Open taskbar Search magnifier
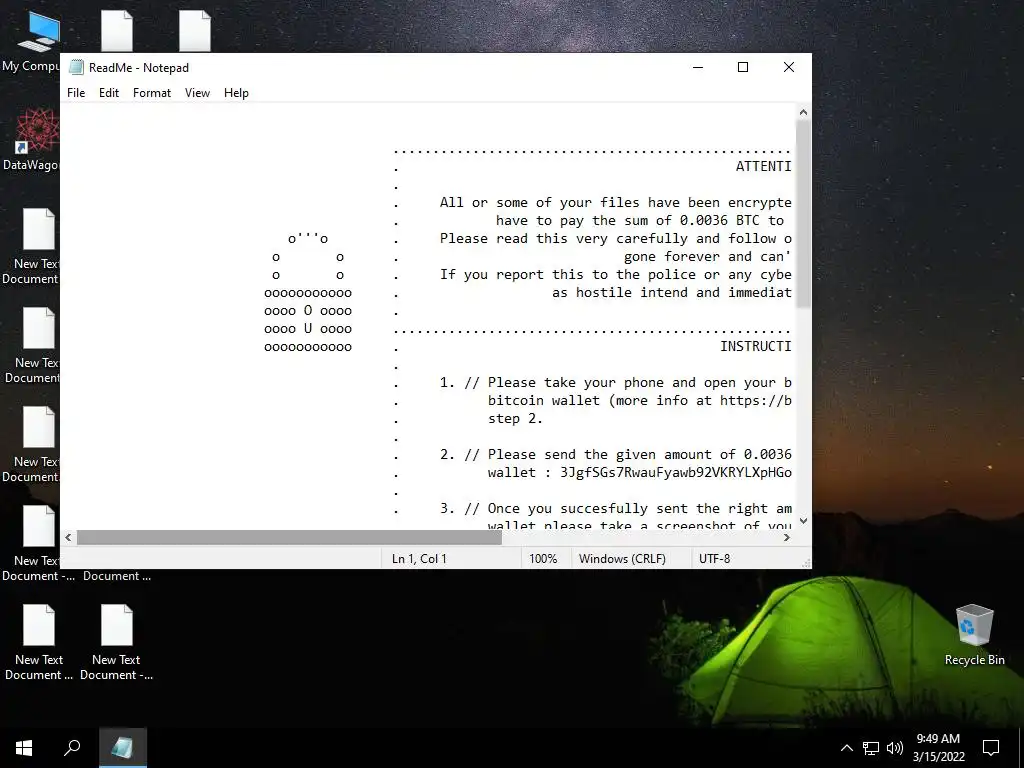 tap(72, 748)
